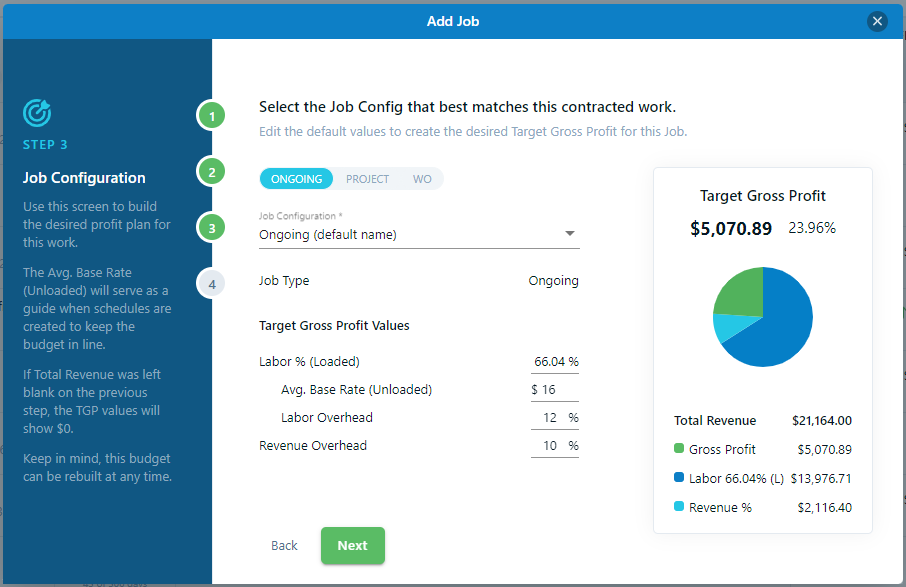Click the STEP 3 sidebar label
This screenshot has height=587, width=906.
[x=45, y=145]
